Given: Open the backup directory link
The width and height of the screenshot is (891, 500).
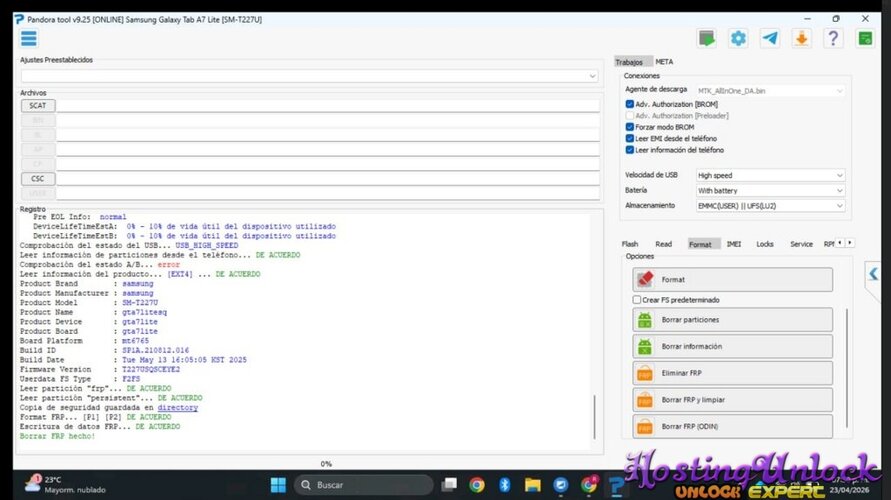Looking at the screenshot, I should pos(178,407).
